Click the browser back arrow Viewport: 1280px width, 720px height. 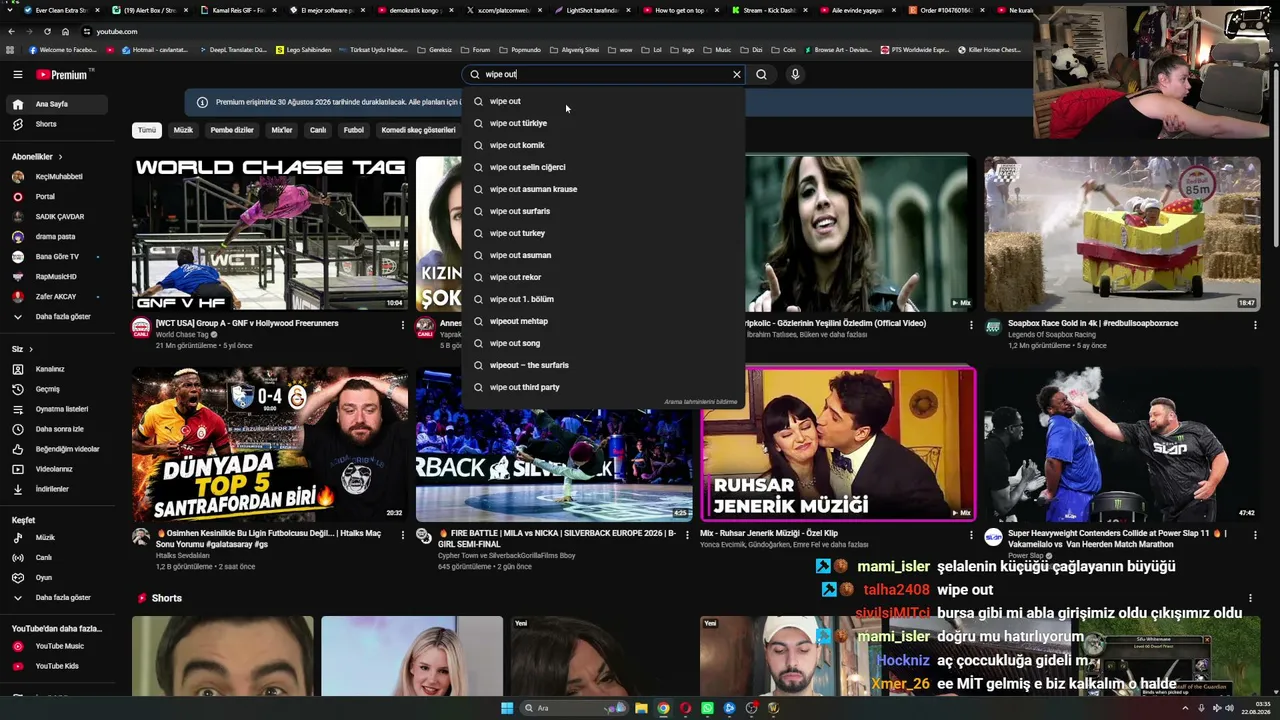point(11,31)
